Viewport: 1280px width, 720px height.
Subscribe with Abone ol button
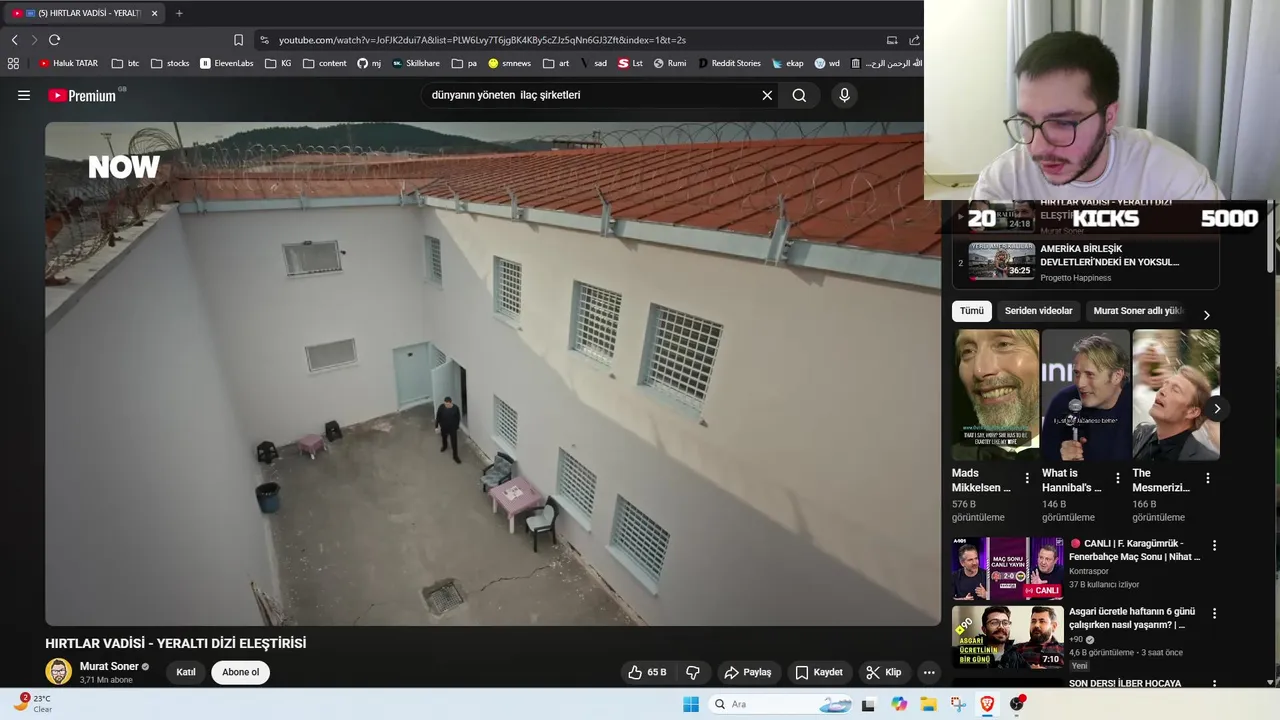(240, 672)
